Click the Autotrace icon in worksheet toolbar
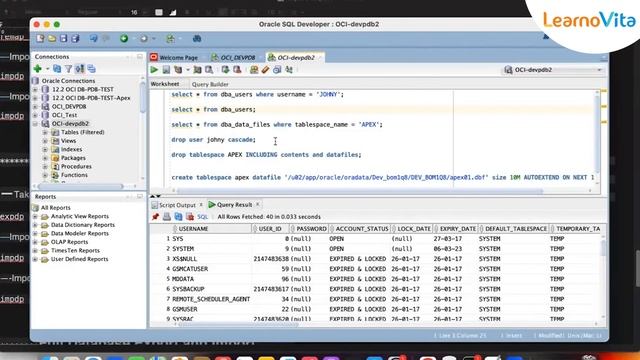 point(198,70)
